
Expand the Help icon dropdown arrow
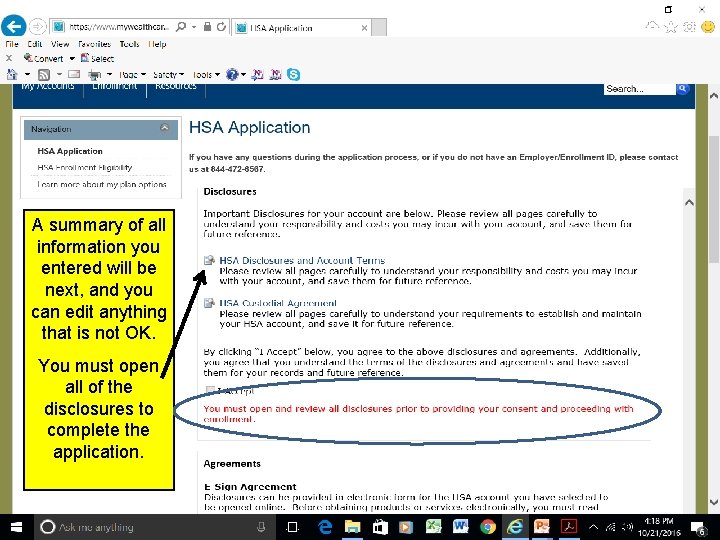(243, 74)
